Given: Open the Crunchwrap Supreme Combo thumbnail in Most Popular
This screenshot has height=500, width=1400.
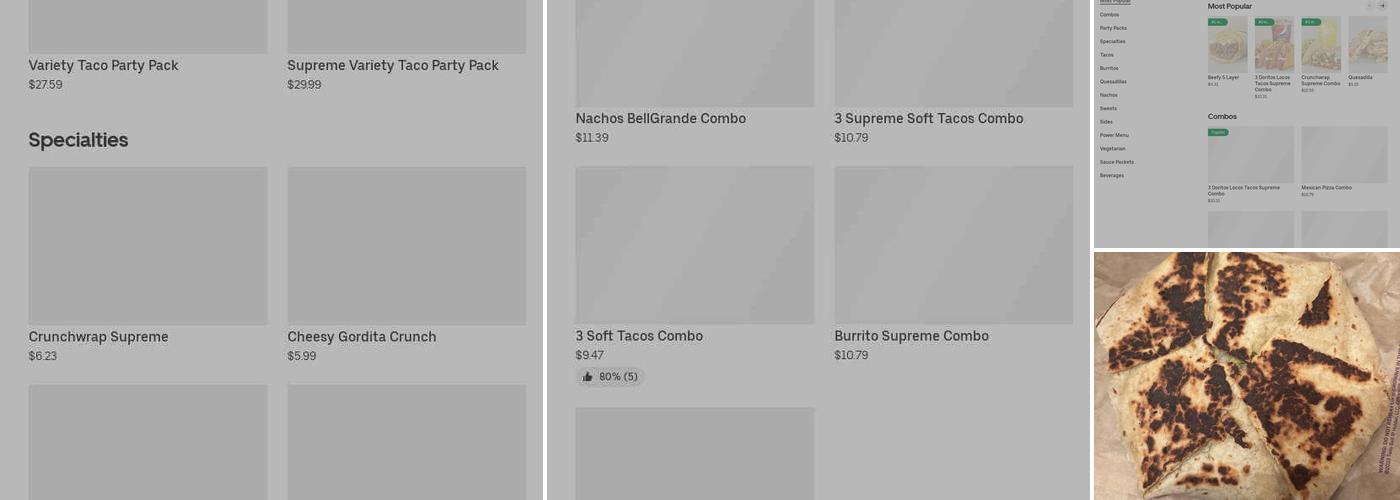Looking at the screenshot, I should tap(1320, 45).
